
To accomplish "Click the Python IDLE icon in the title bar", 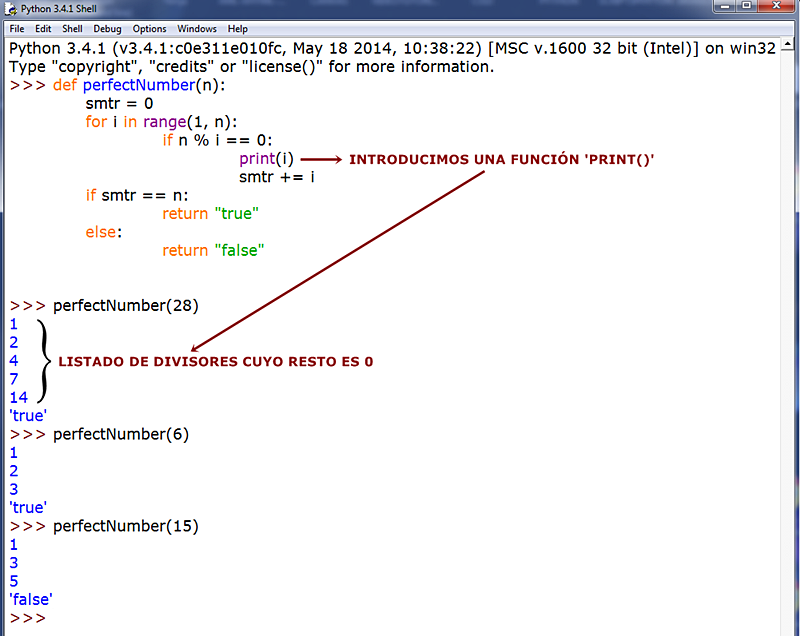I will (10, 8).
